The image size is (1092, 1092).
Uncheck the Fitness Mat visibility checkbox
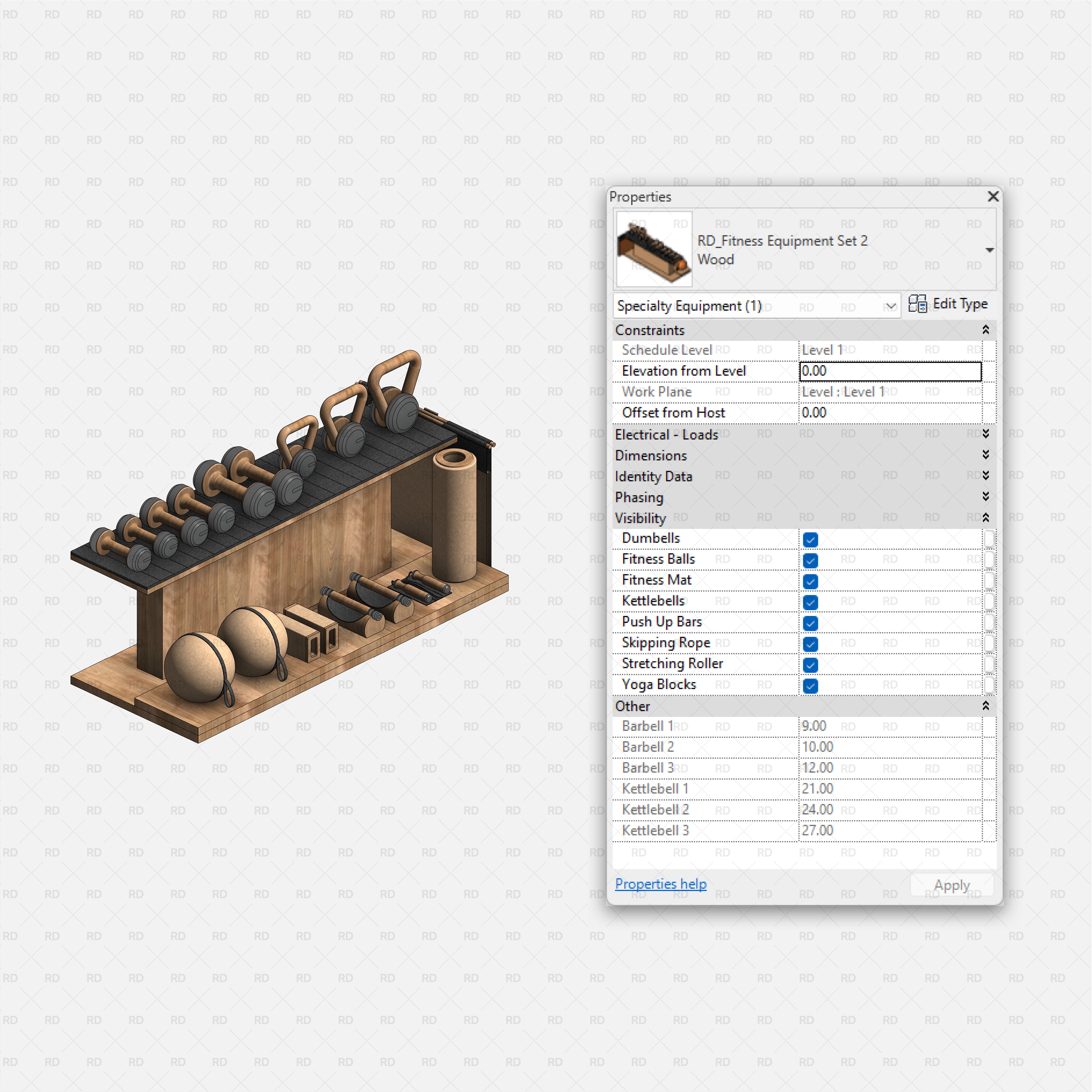click(x=810, y=581)
